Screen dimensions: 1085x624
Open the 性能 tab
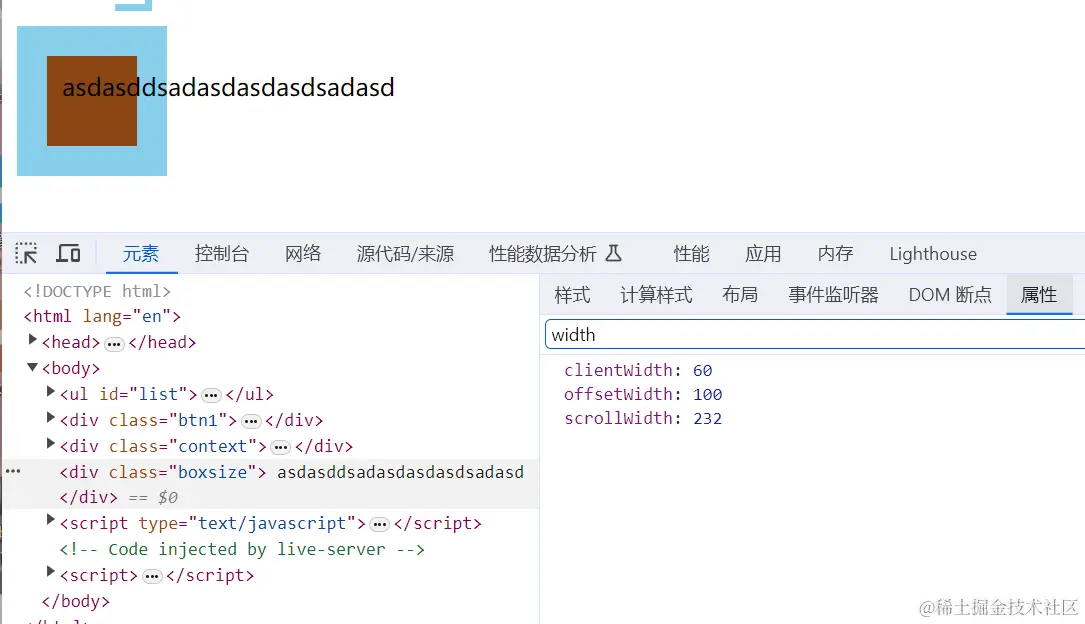[x=691, y=254]
